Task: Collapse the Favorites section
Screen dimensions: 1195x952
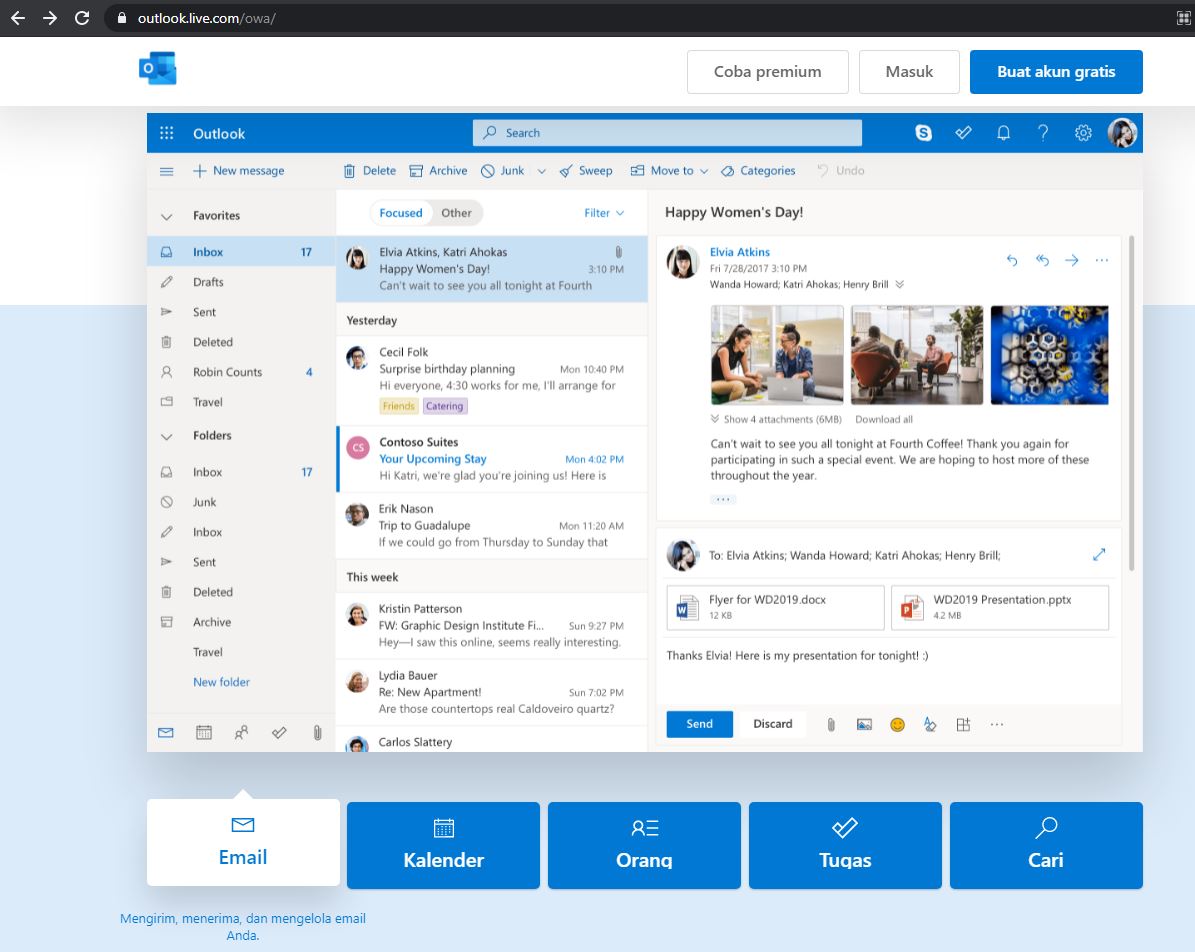Action: click(166, 216)
